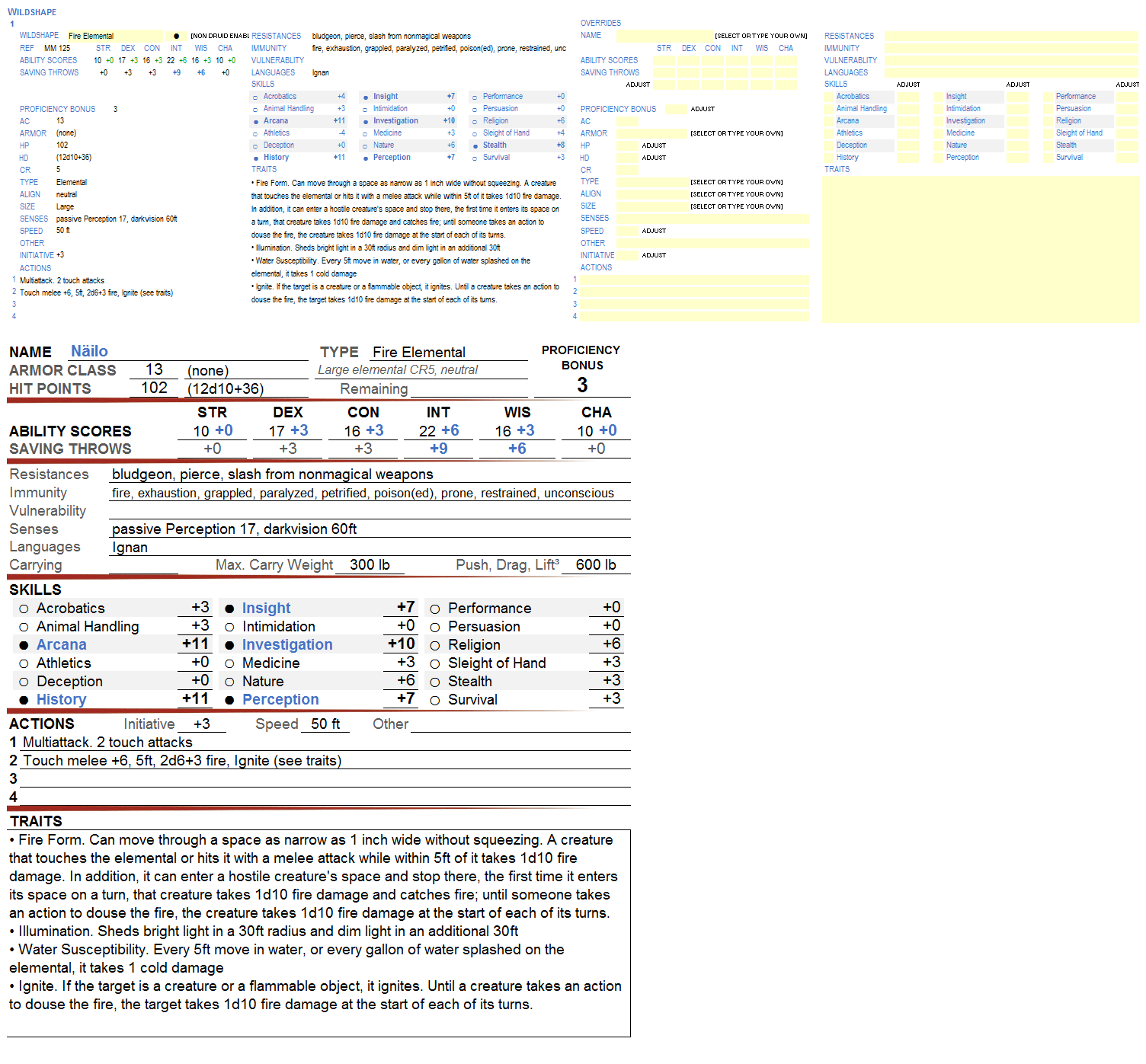Select adjust cell beside Overrides Insight skill
1146x1064 pixels.
[1017, 97]
